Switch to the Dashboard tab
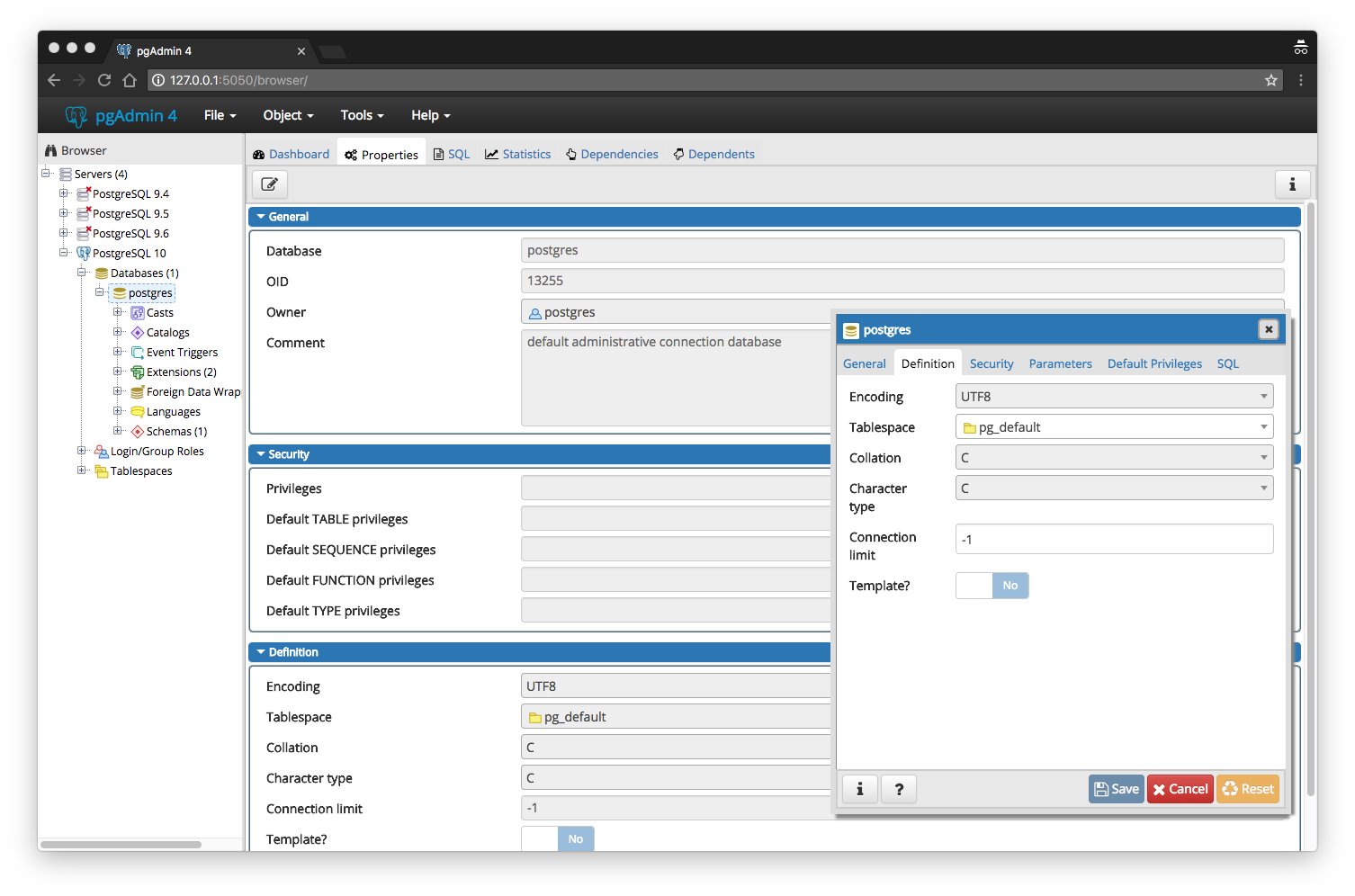Image resolution: width=1355 pixels, height=896 pixels. coord(291,154)
